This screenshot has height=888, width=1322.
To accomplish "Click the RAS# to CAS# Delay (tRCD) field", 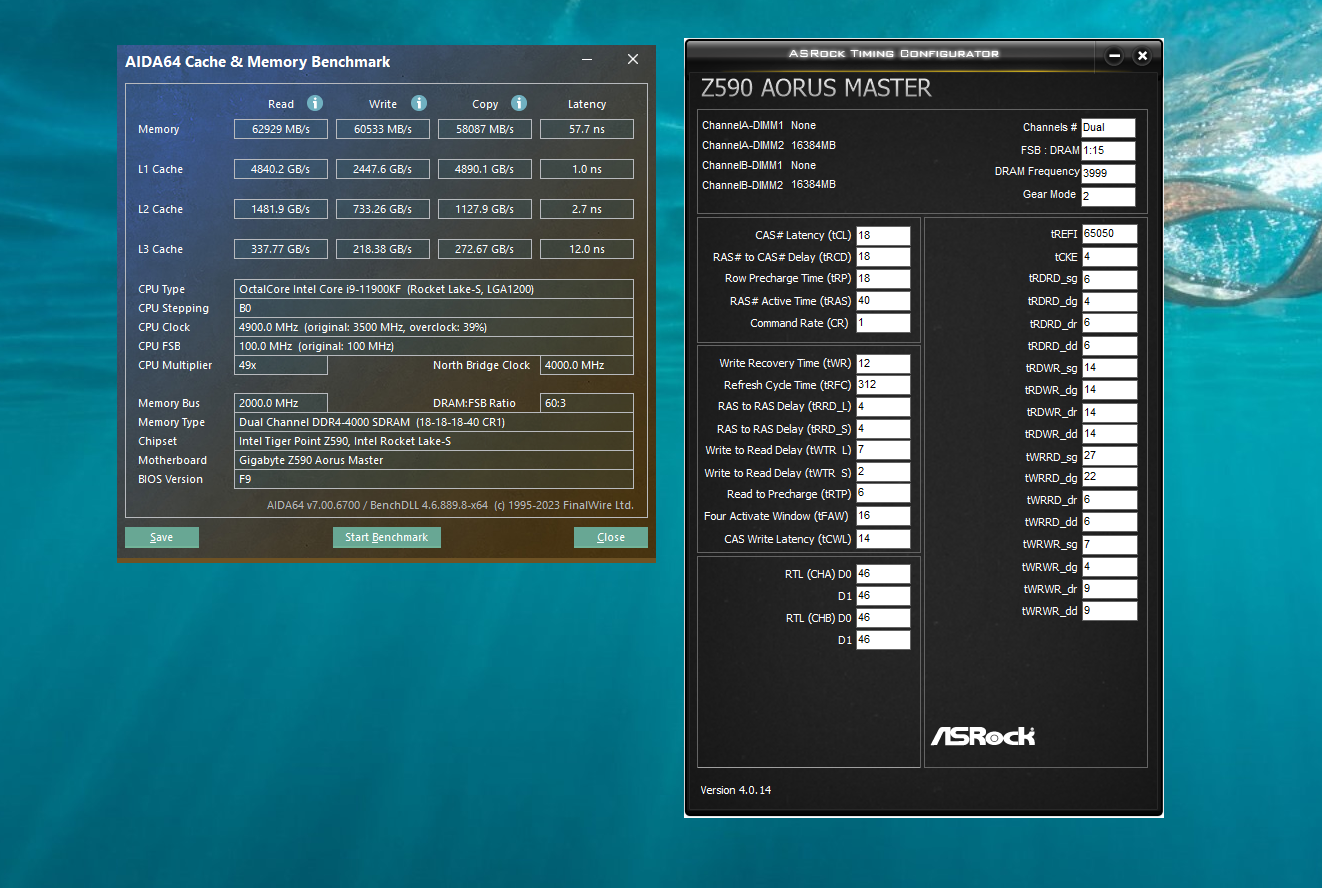I will (883, 258).
